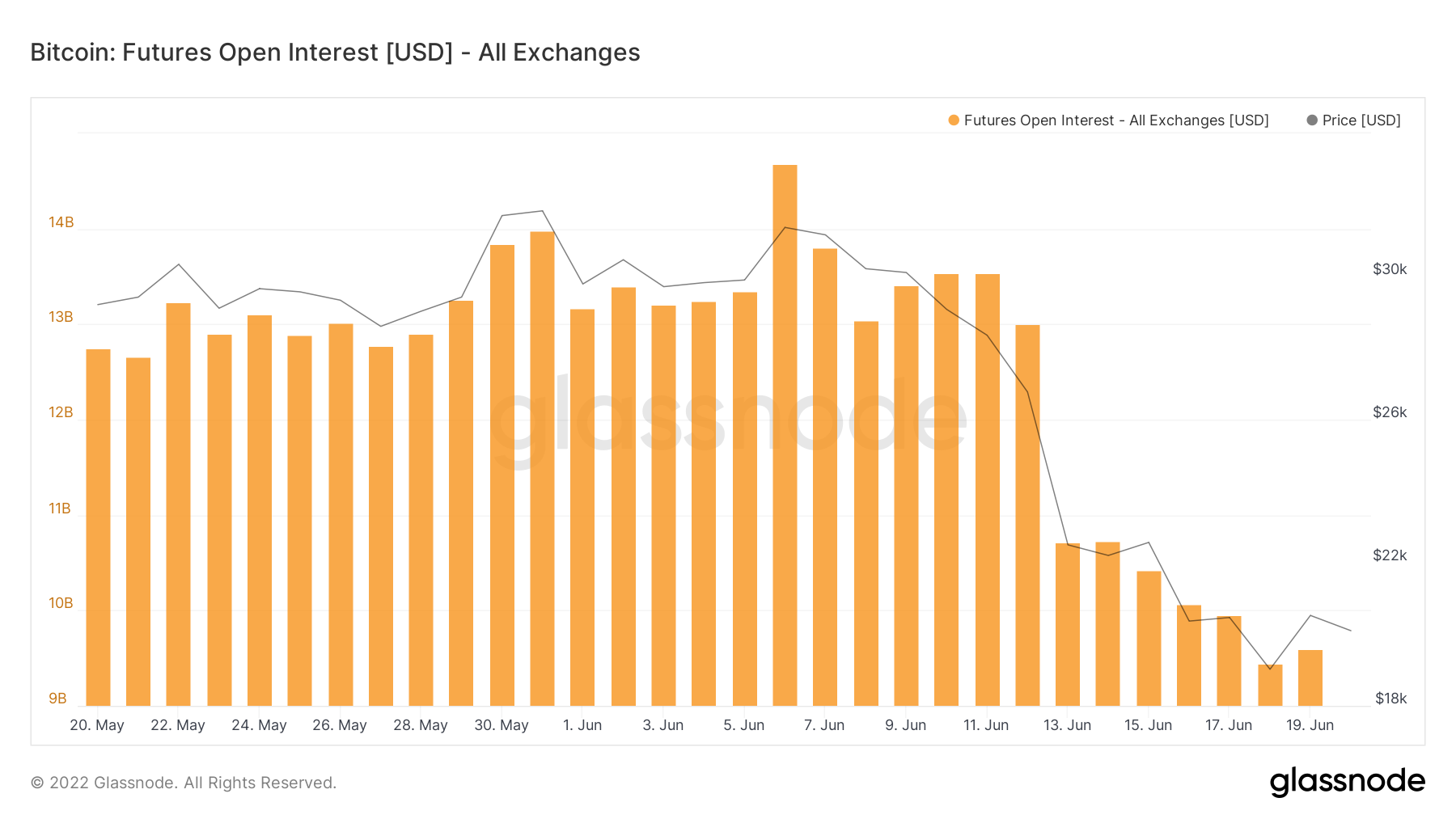Click the 9B left axis label
This screenshot has width=1456, height=819.
point(57,699)
